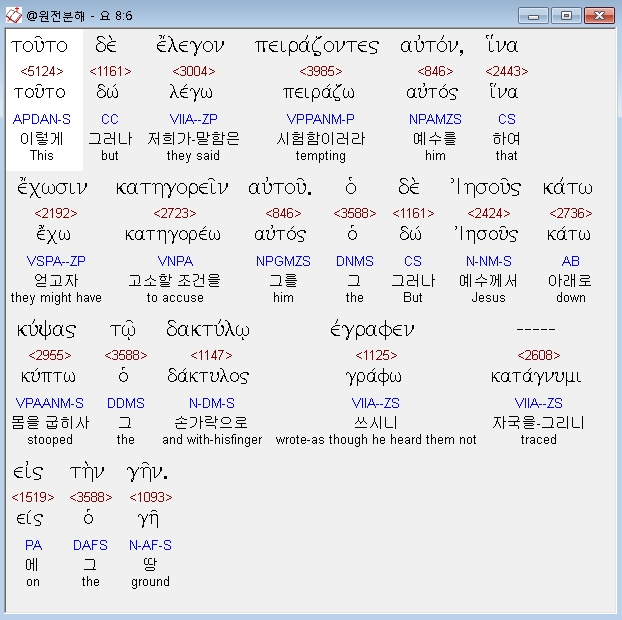Click the English gloss 'tempting'

coord(321,155)
